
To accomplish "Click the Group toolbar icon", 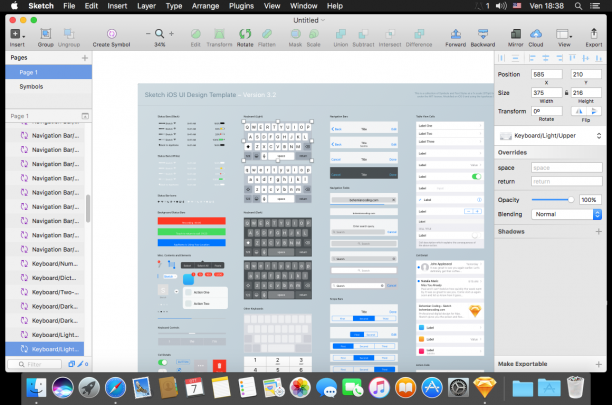I will pos(46,34).
